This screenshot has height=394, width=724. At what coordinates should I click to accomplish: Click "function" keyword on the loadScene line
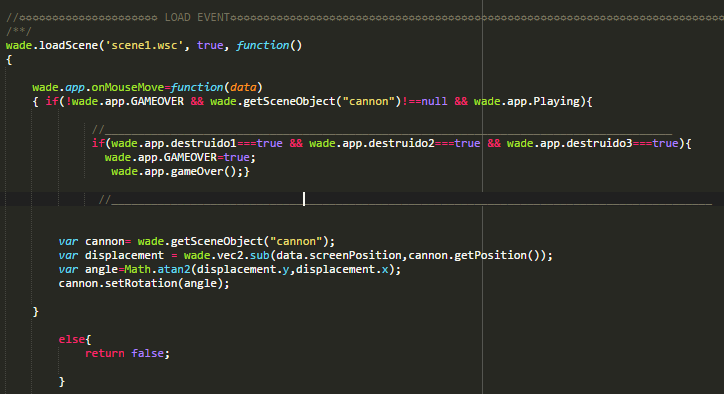[x=263, y=45]
